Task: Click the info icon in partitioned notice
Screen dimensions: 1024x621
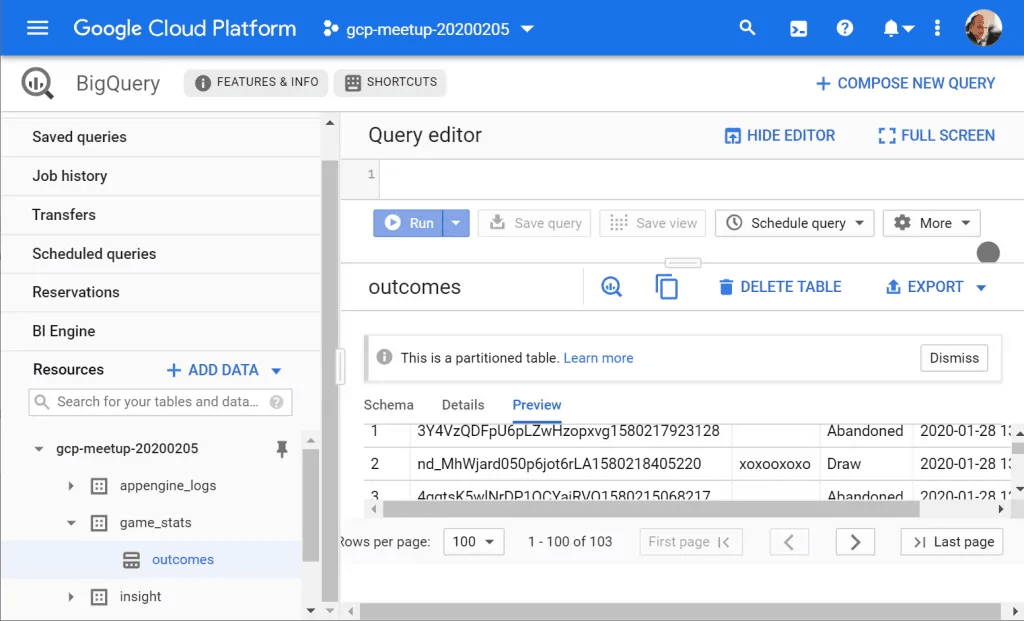Action: pyautogui.click(x=385, y=357)
